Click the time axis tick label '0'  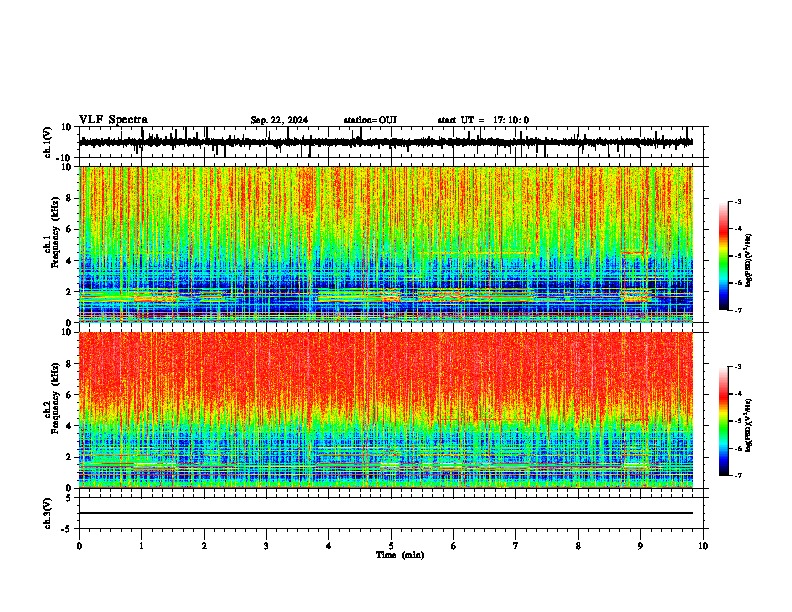click(79, 546)
